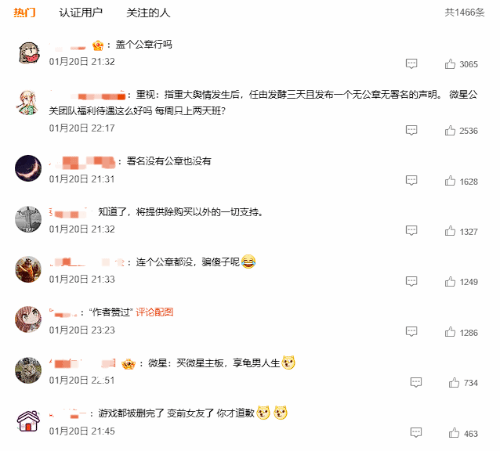Reply to the 微星主板 comment at 734 likes
This screenshot has height=451, width=500.
pyautogui.click(x=416, y=382)
